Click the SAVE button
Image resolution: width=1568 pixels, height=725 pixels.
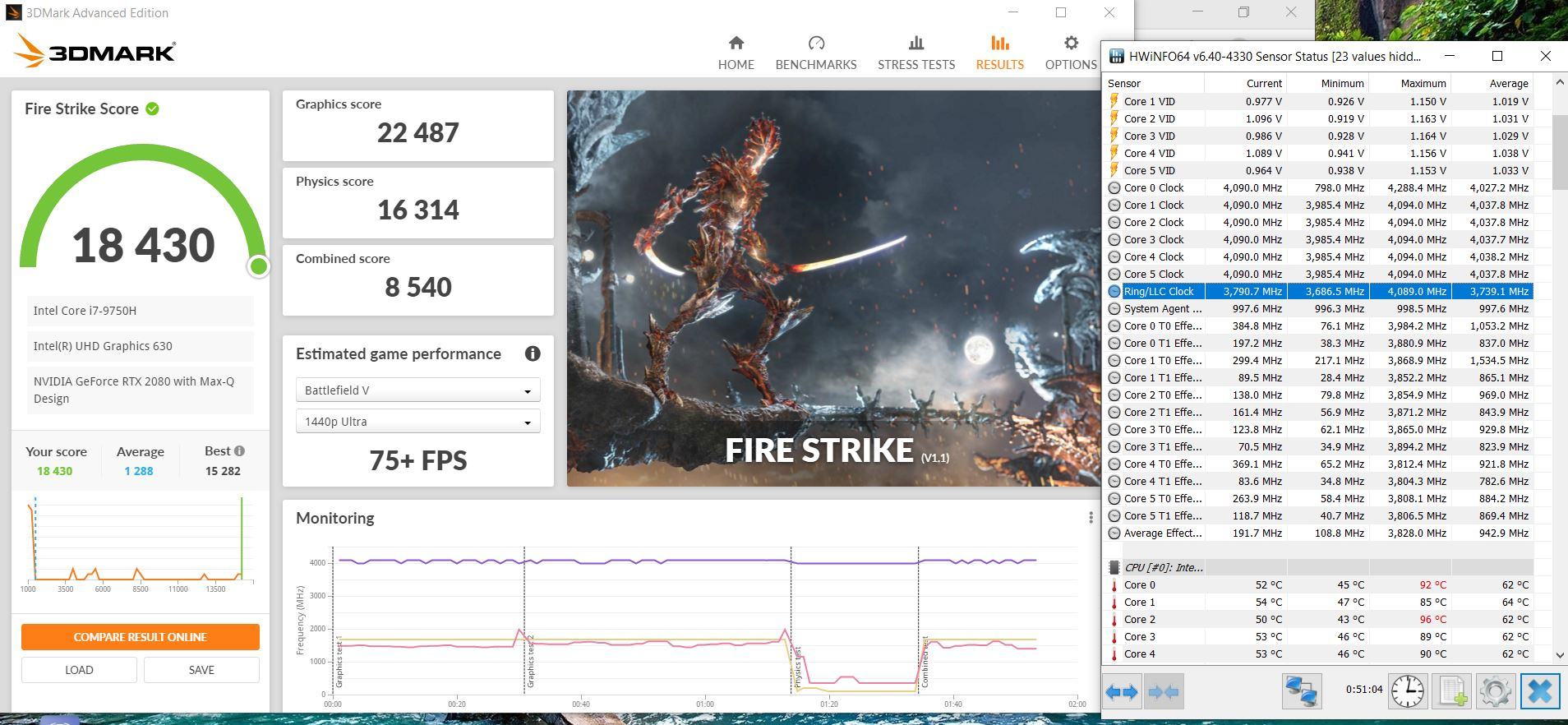click(x=201, y=670)
